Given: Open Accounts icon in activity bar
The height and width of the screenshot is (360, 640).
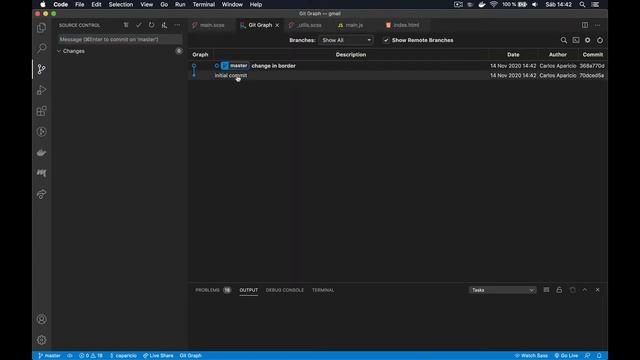Looking at the screenshot, I should pos(42,319).
